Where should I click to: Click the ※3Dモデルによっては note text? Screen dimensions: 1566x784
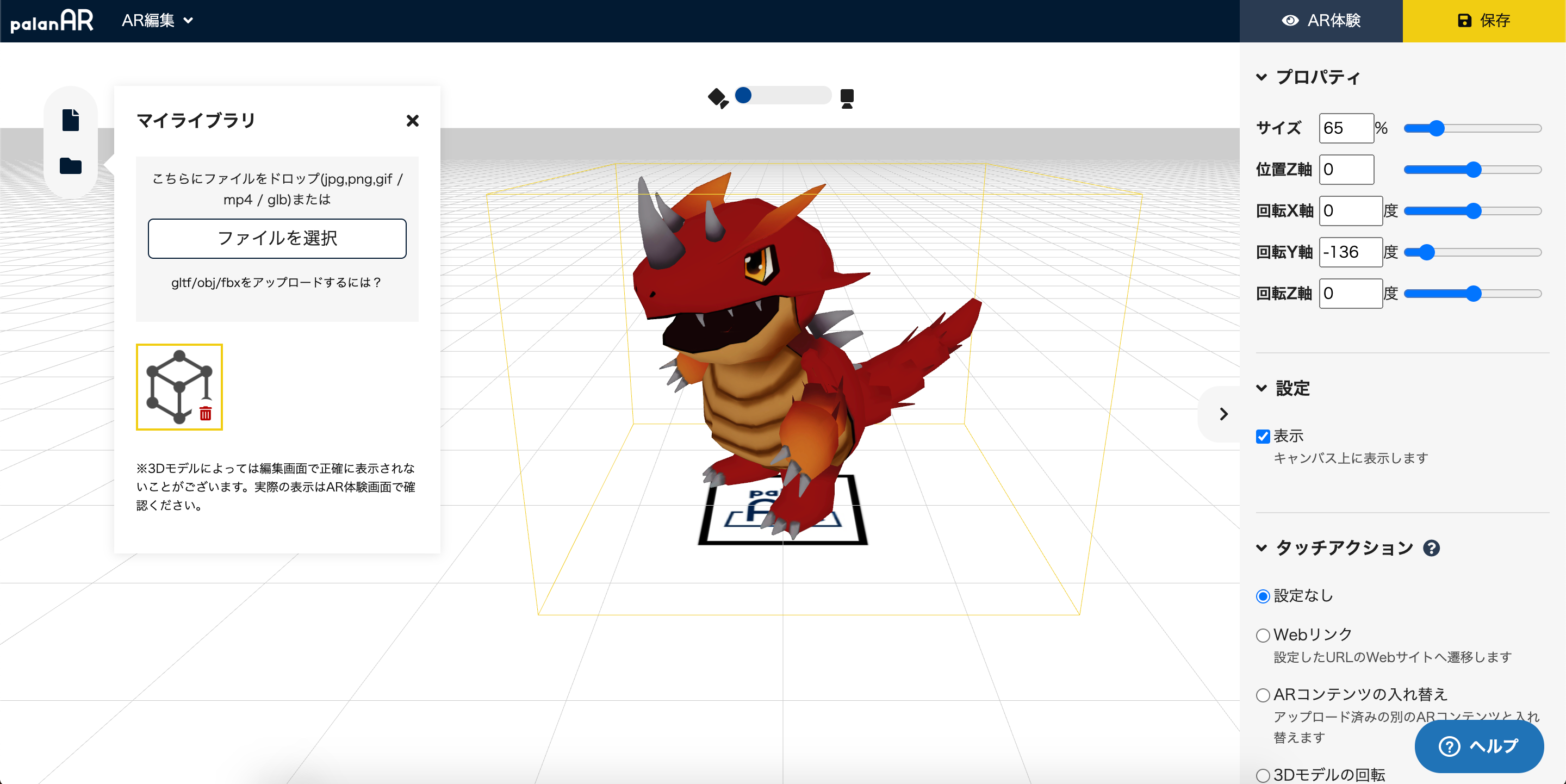point(276,487)
